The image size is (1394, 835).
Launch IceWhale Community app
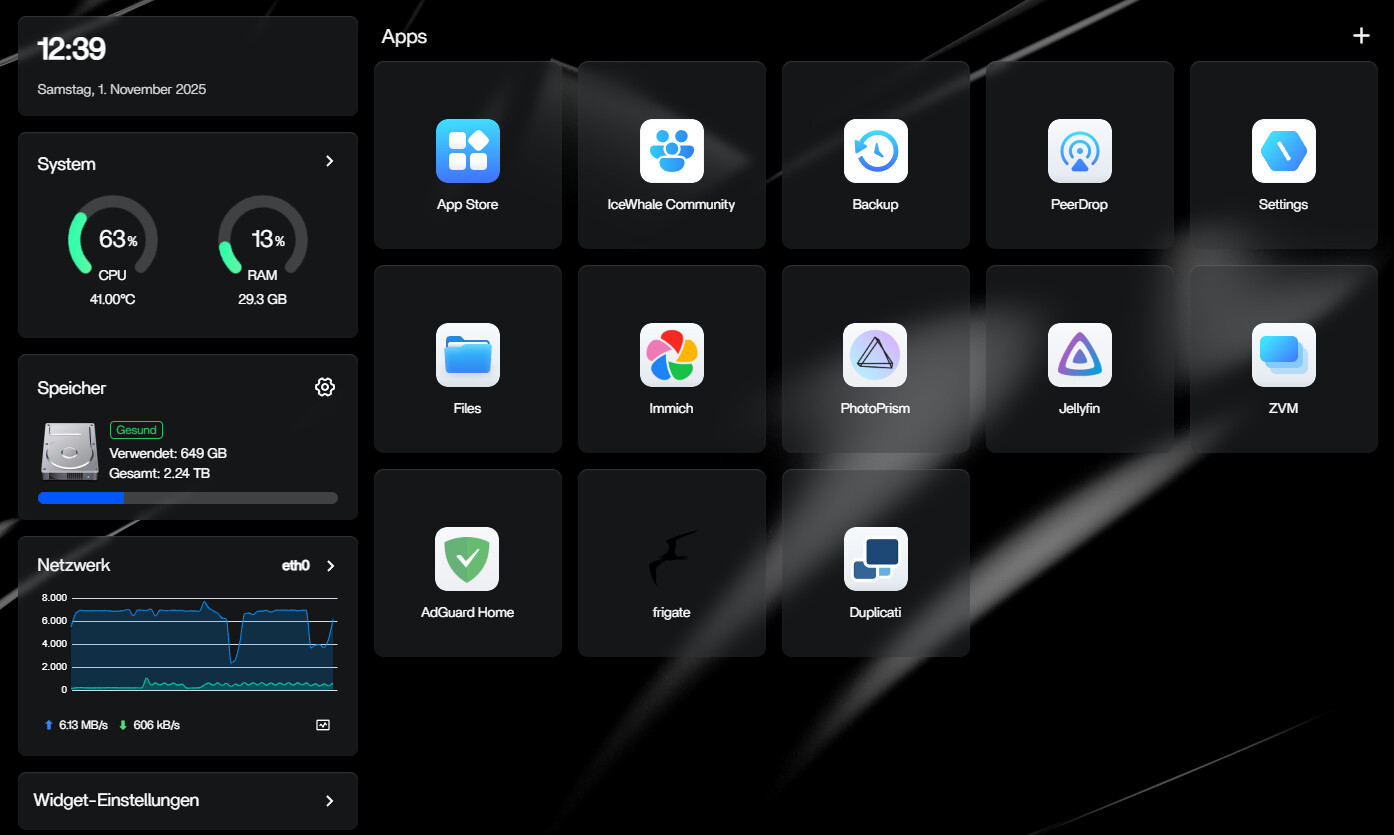[x=671, y=152]
